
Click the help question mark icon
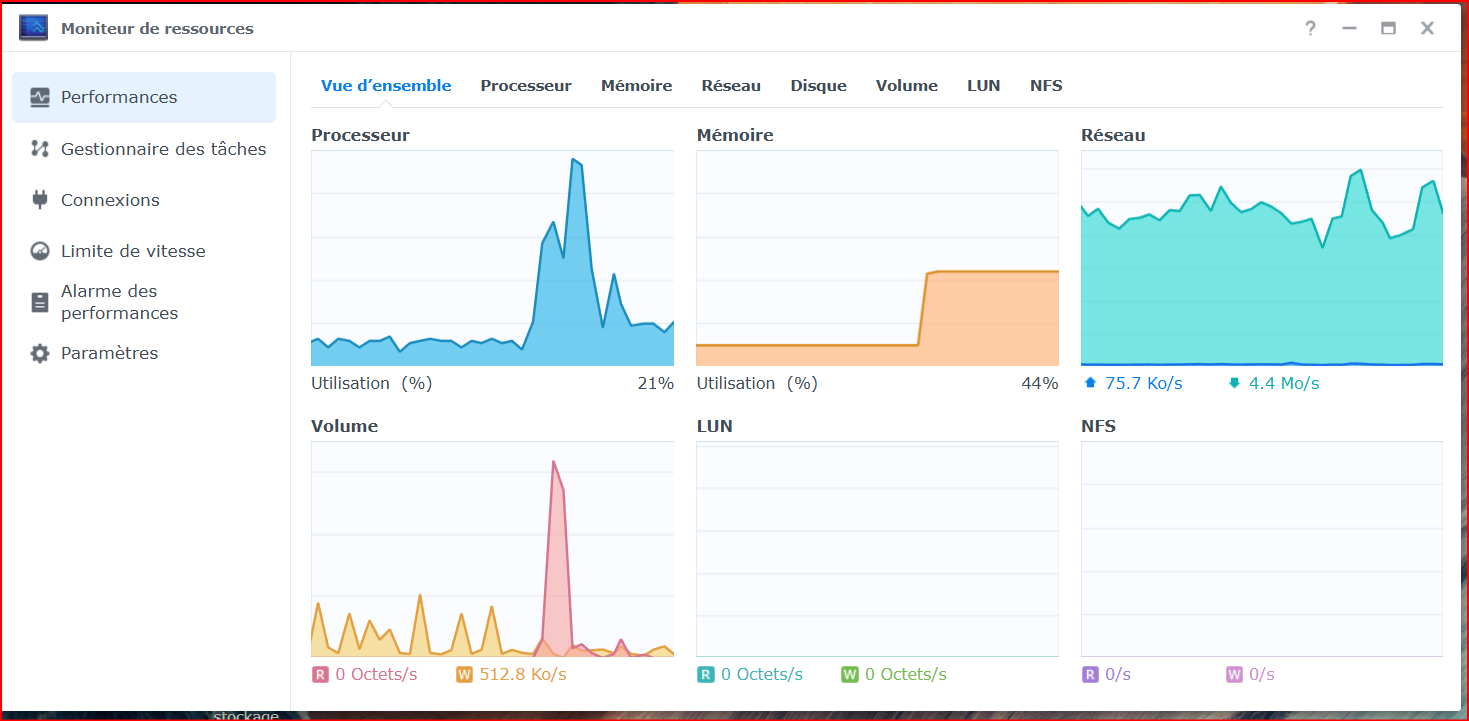tap(1310, 28)
